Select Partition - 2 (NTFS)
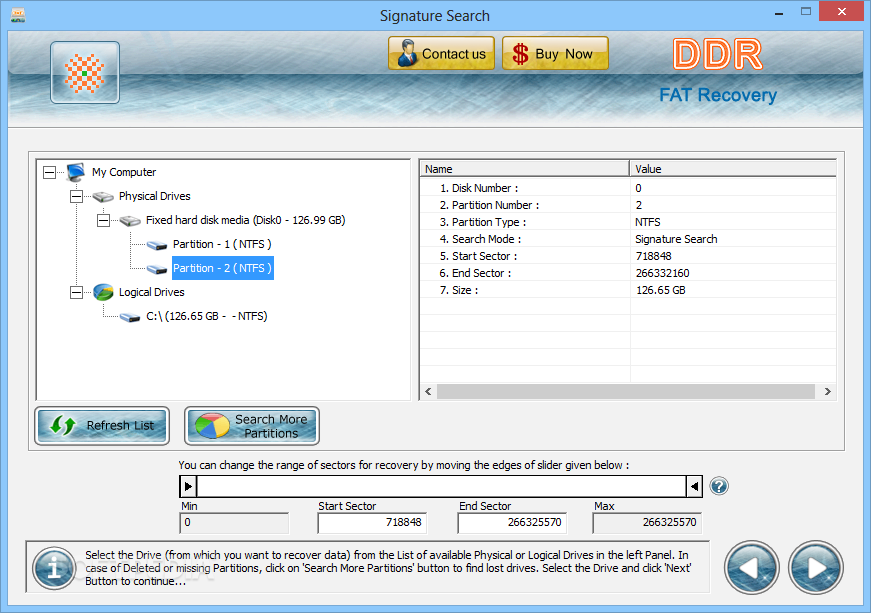 [222, 268]
